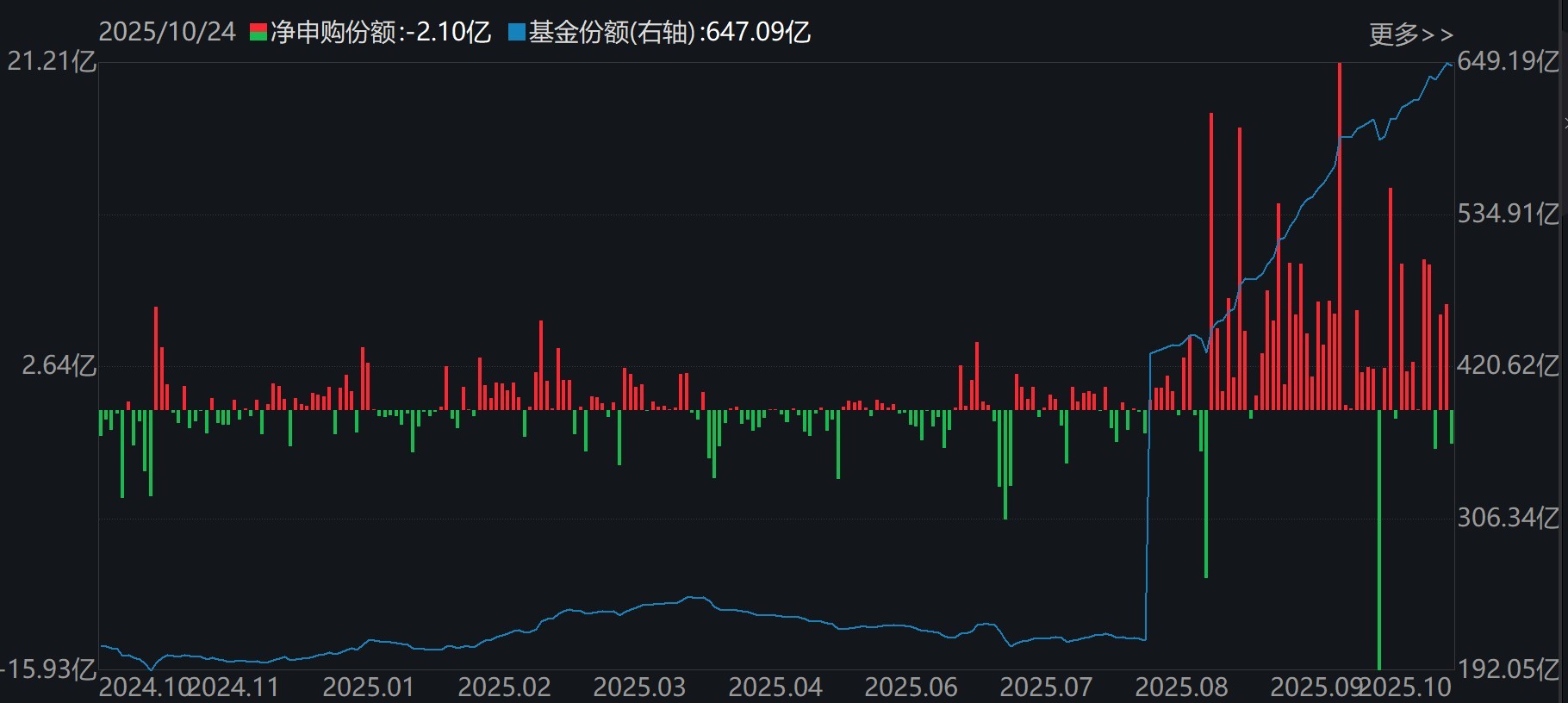
Task: Expand the side panel arrow at right edge
Action: pos(1564,123)
